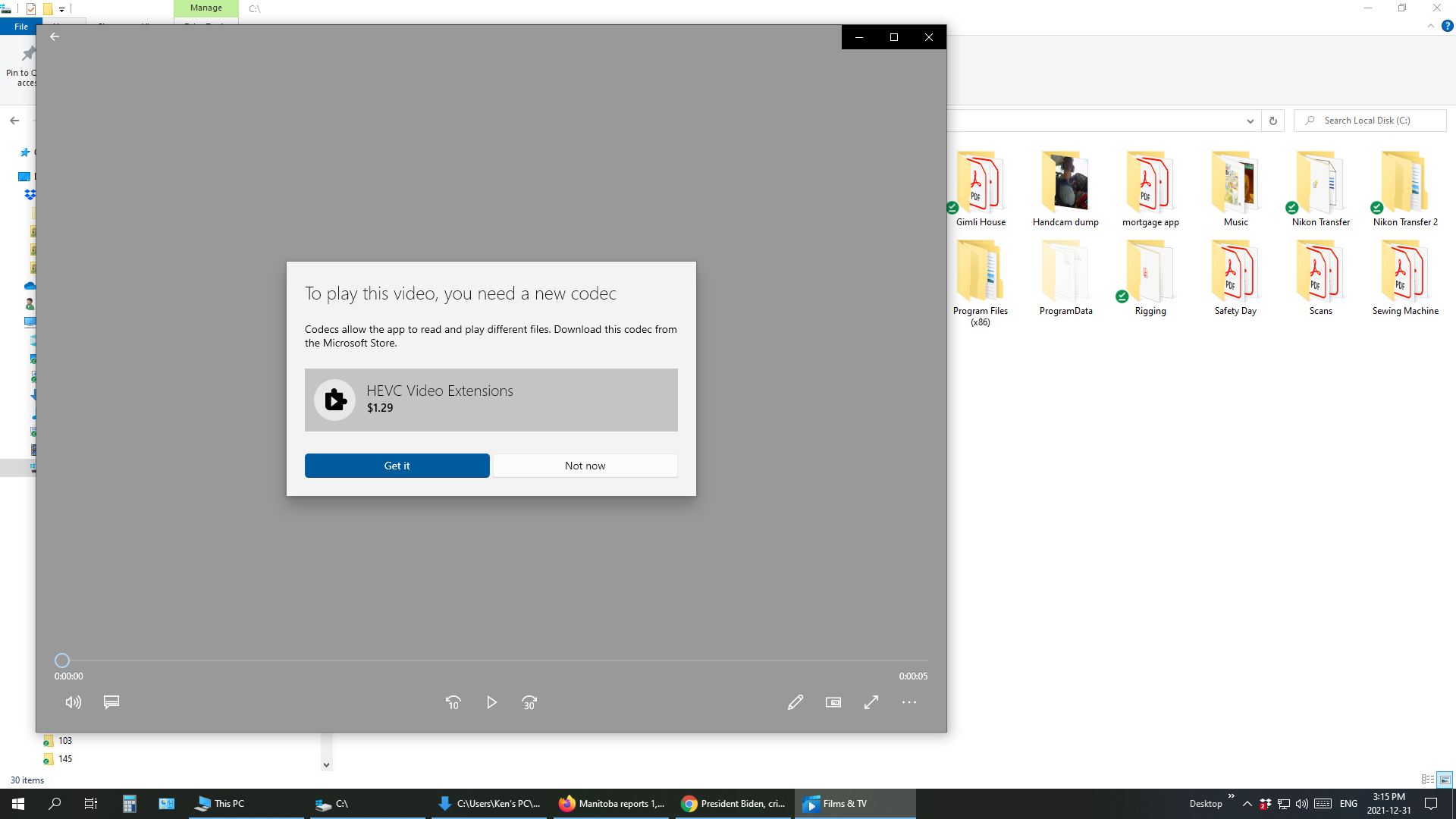
Task: Skip forward 30 seconds
Action: [x=529, y=702]
